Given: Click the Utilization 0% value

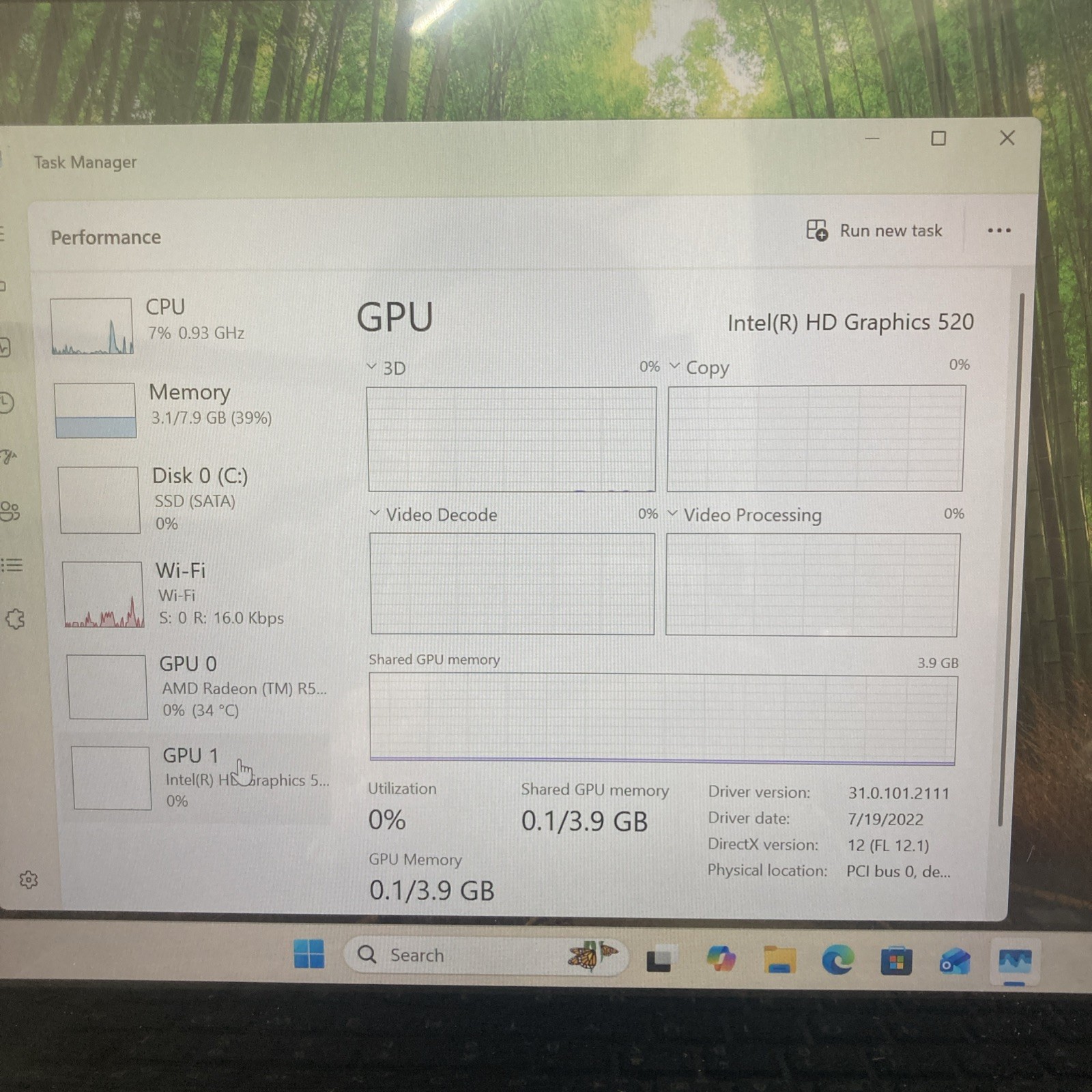Looking at the screenshot, I should (x=387, y=820).
